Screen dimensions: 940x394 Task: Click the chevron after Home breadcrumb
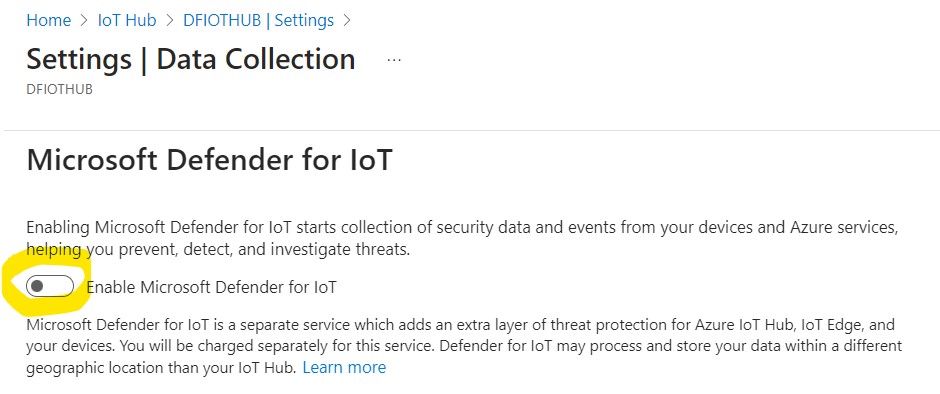click(x=84, y=20)
